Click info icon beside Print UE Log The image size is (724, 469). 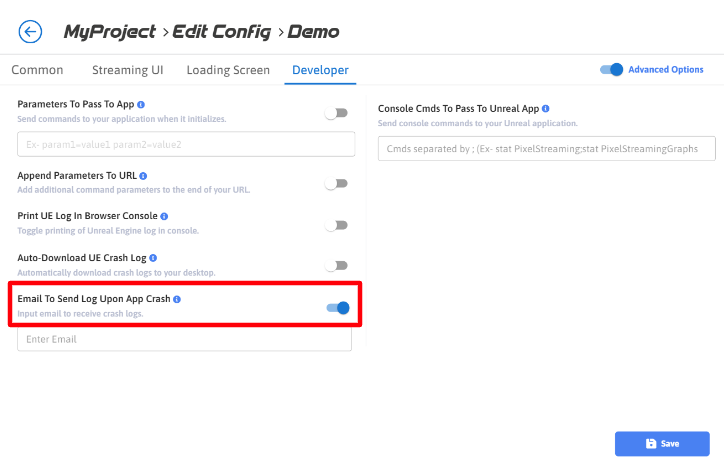pyautogui.click(x=164, y=216)
